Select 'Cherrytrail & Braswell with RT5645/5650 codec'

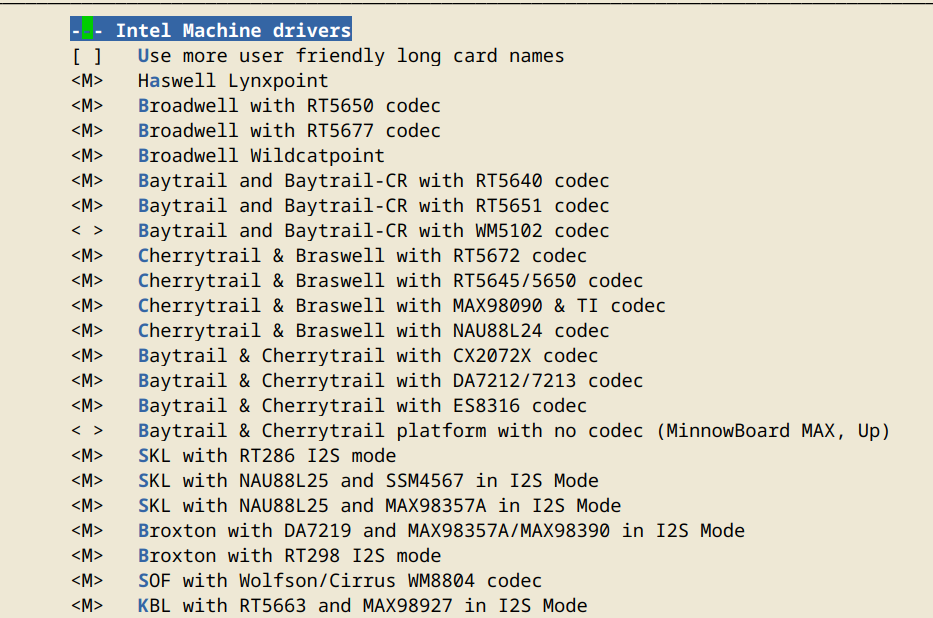[x=390, y=281]
